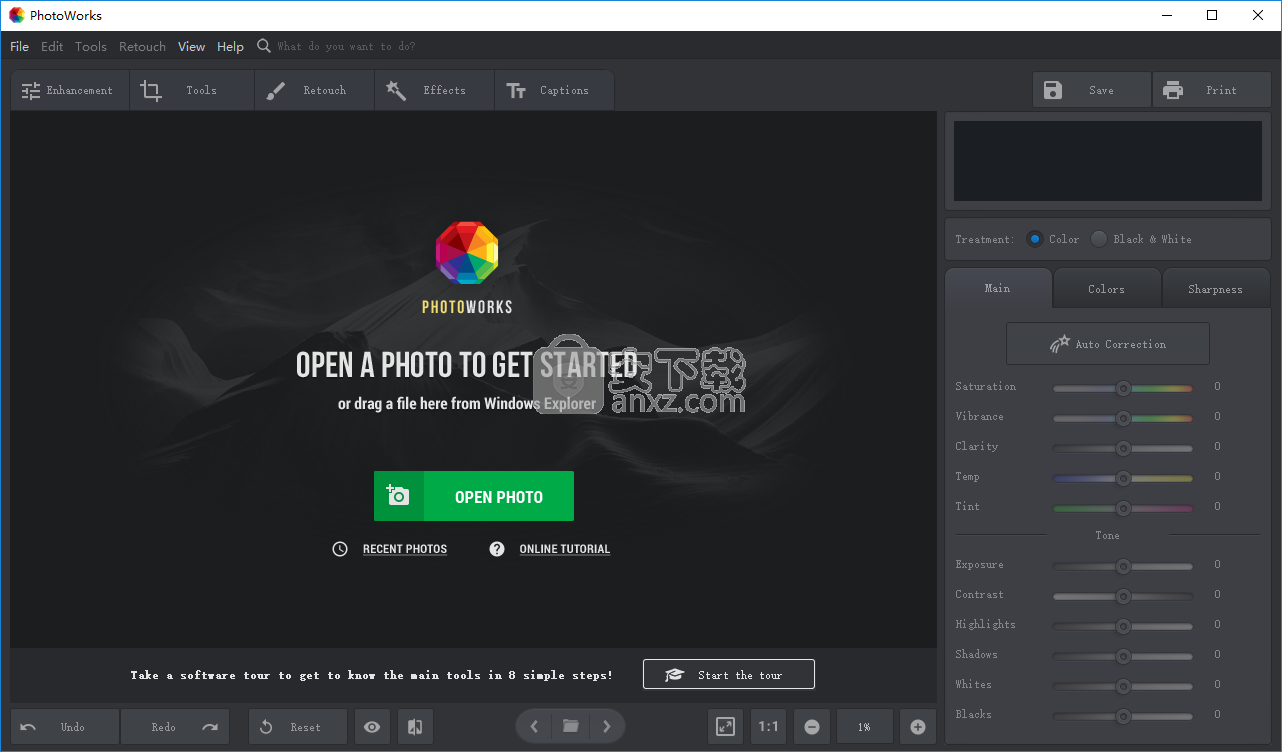Click the before/after compare icon
Image resolution: width=1282 pixels, height=752 pixels.
click(x=415, y=727)
